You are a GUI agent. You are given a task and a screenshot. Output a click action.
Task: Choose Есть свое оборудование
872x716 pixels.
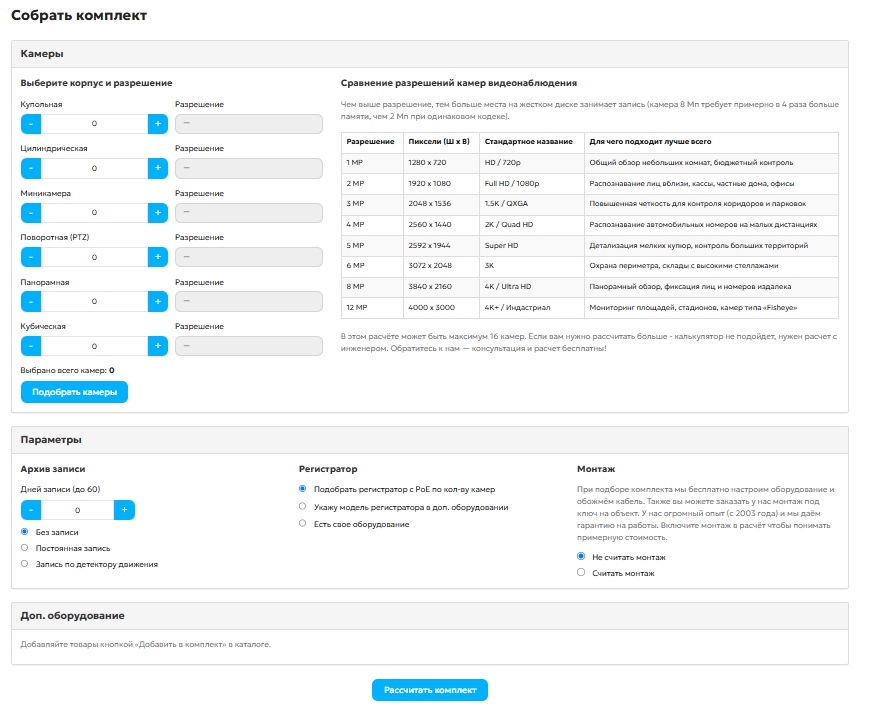[x=303, y=524]
